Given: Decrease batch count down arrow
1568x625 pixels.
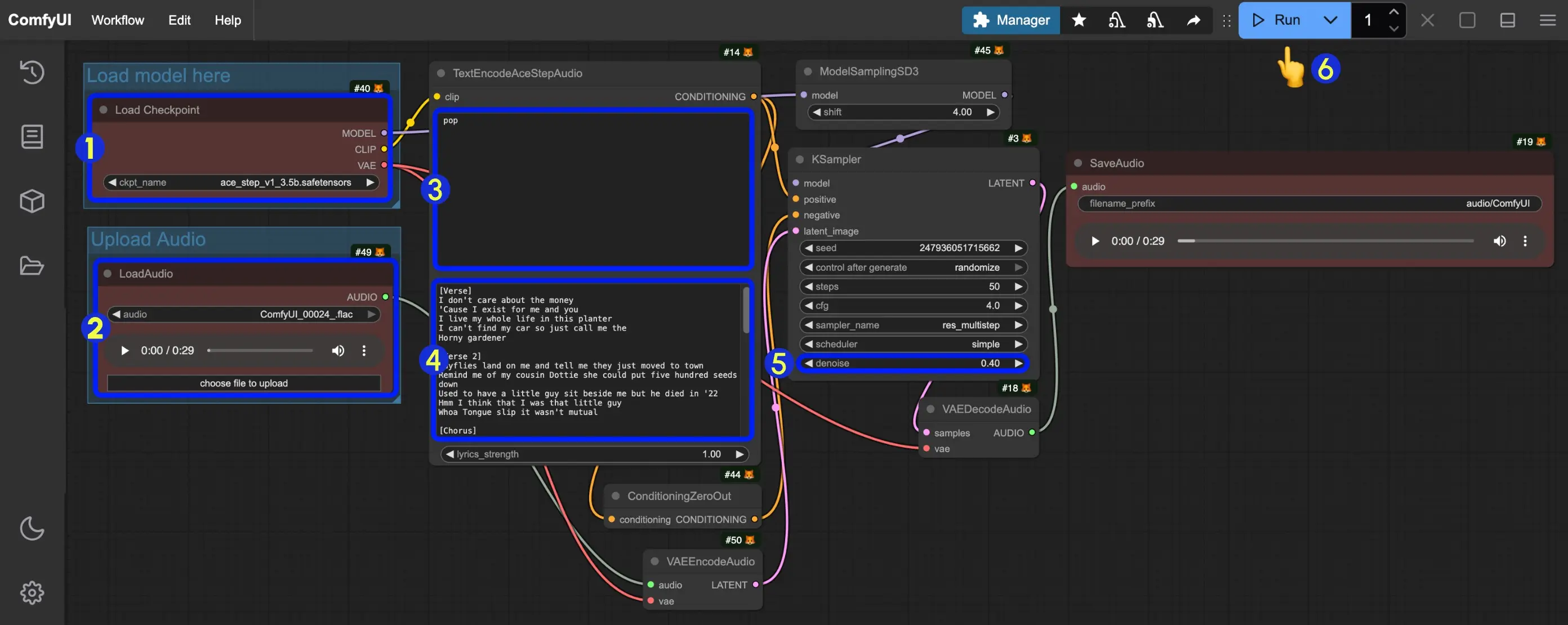Looking at the screenshot, I should click(1393, 29).
